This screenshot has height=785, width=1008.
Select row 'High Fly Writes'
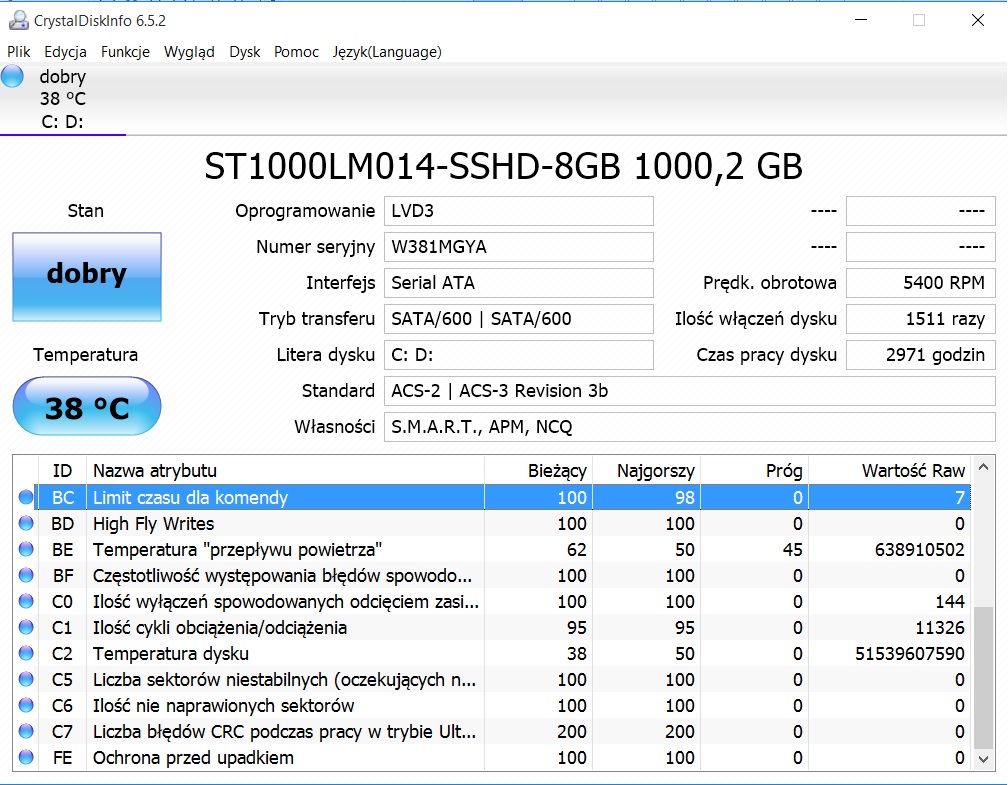coord(492,523)
